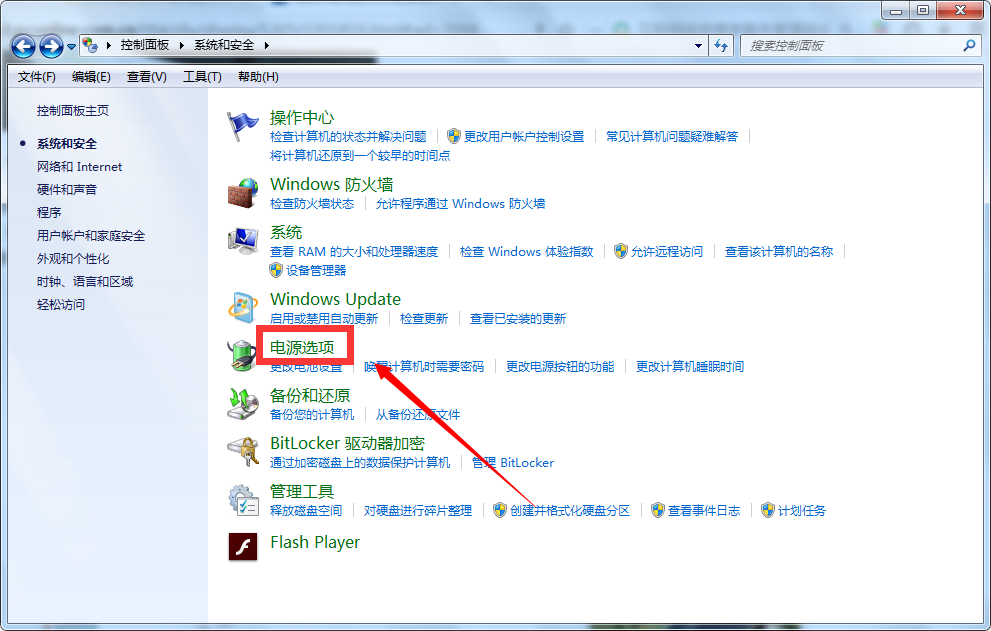This screenshot has width=991, height=631.
Task: Click 允许程序通过 Windows 防火墙 link
Action: click(461, 204)
